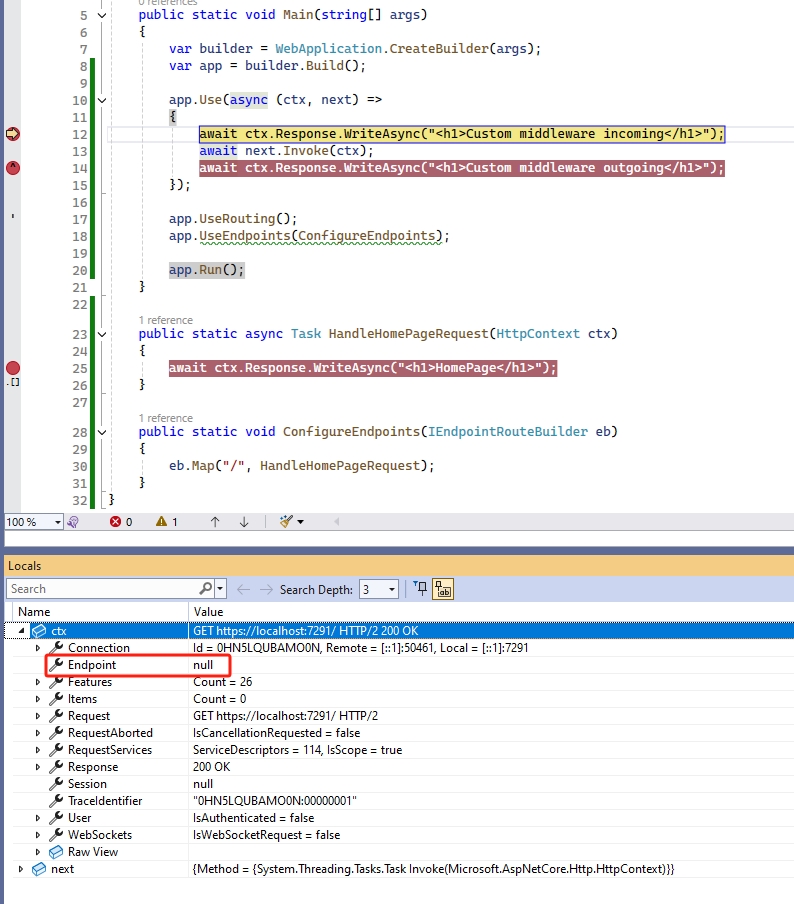
Task: Navigate to next issue with down arrow
Action: (243, 521)
